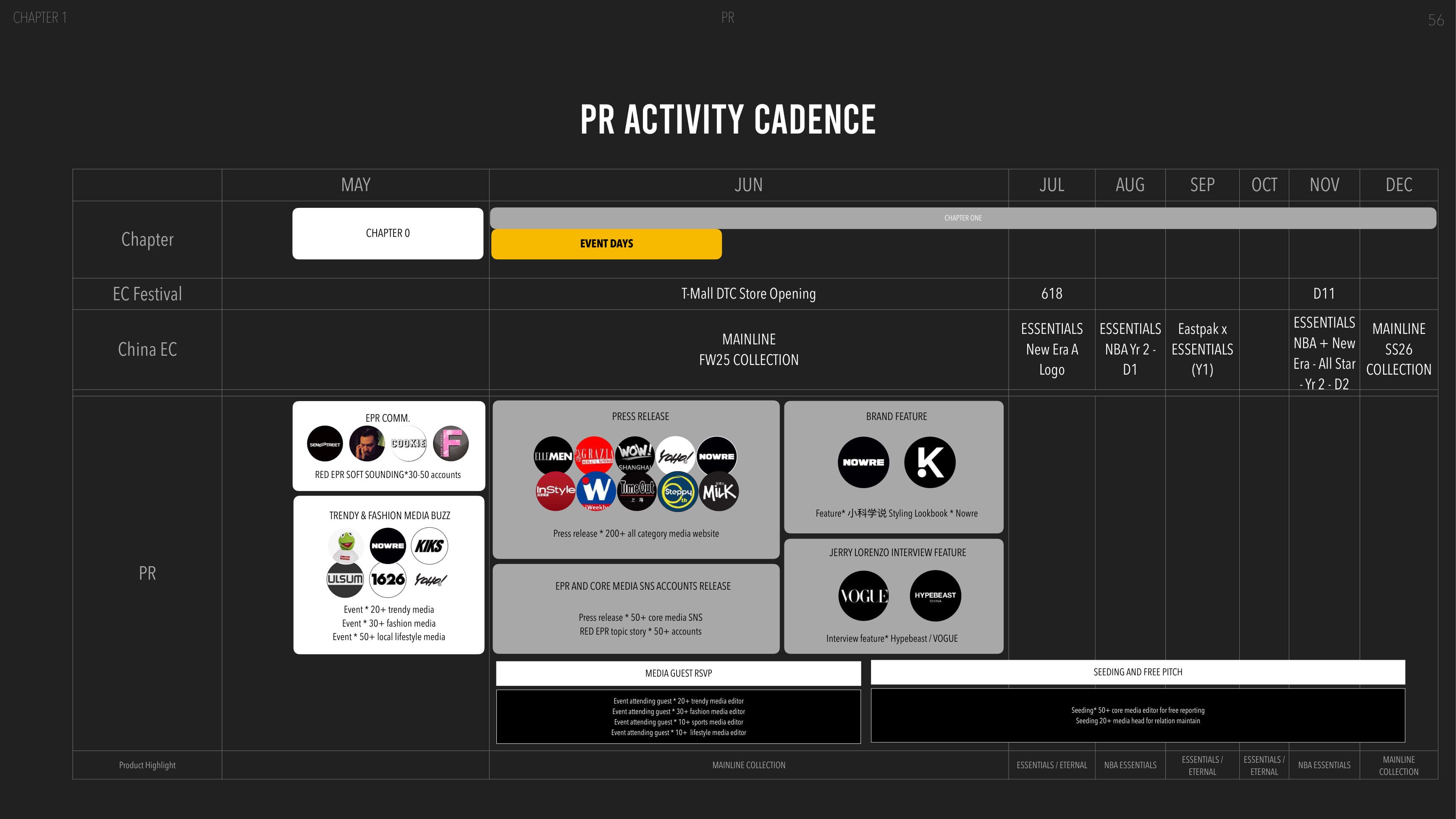The height and width of the screenshot is (819, 1456).
Task: Click the T-Mall DTC Store Opening cell
Action: pos(748,294)
